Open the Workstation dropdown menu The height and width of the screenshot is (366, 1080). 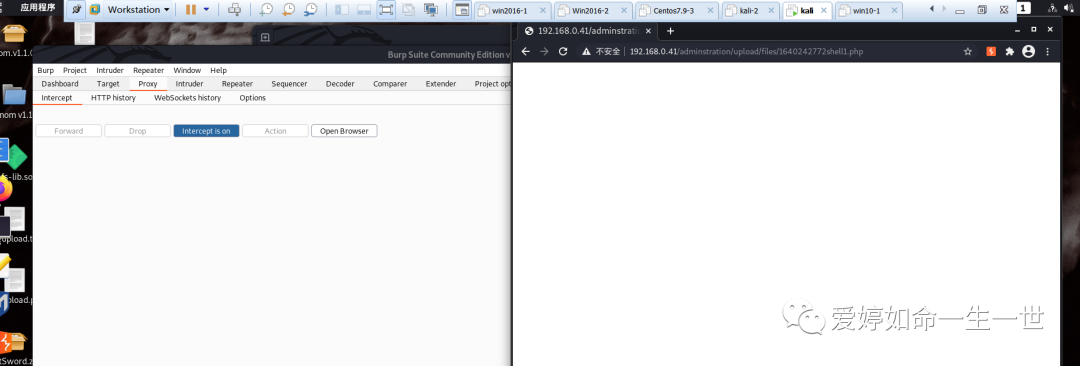pos(138,10)
